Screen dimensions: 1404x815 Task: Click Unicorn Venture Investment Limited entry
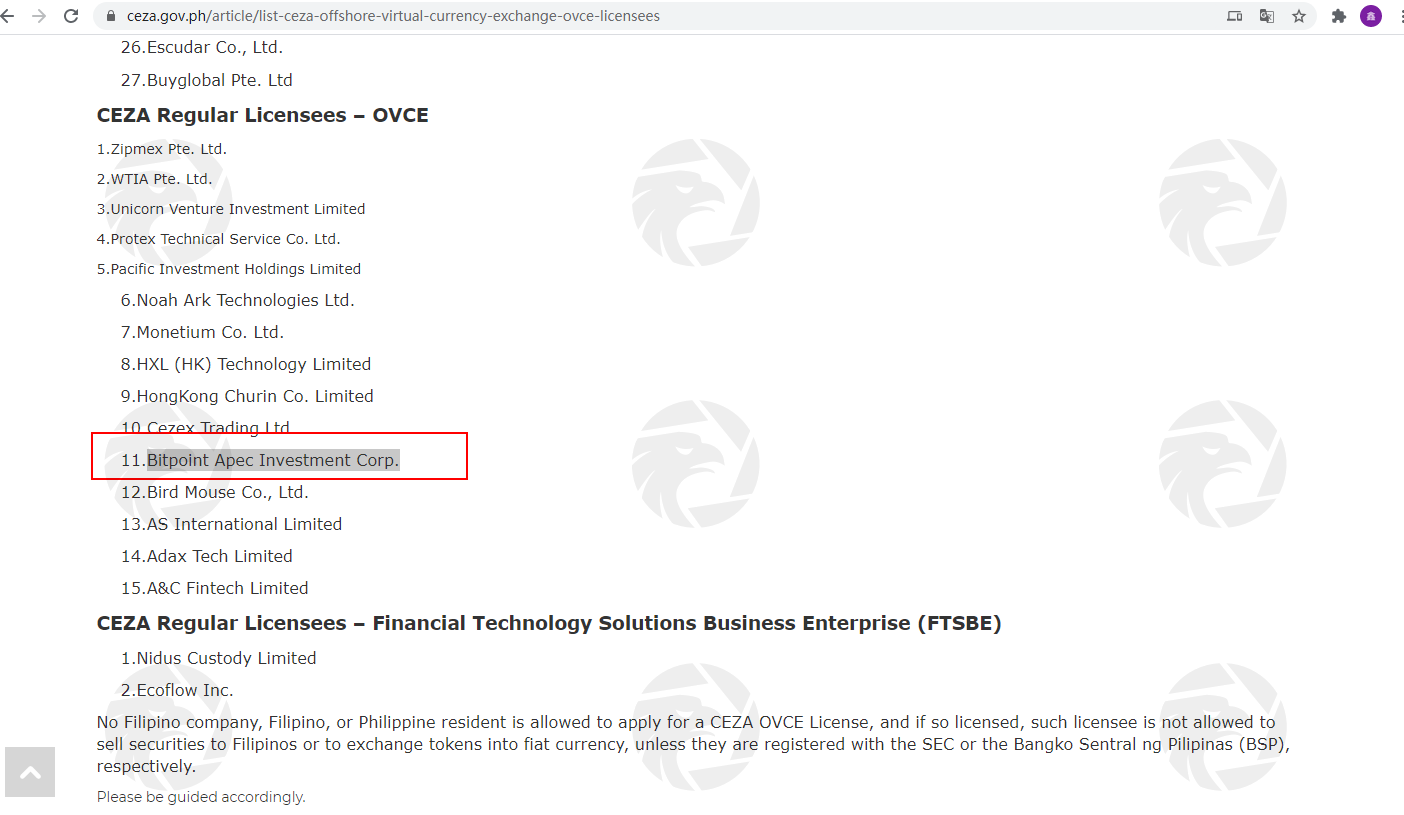coord(231,209)
